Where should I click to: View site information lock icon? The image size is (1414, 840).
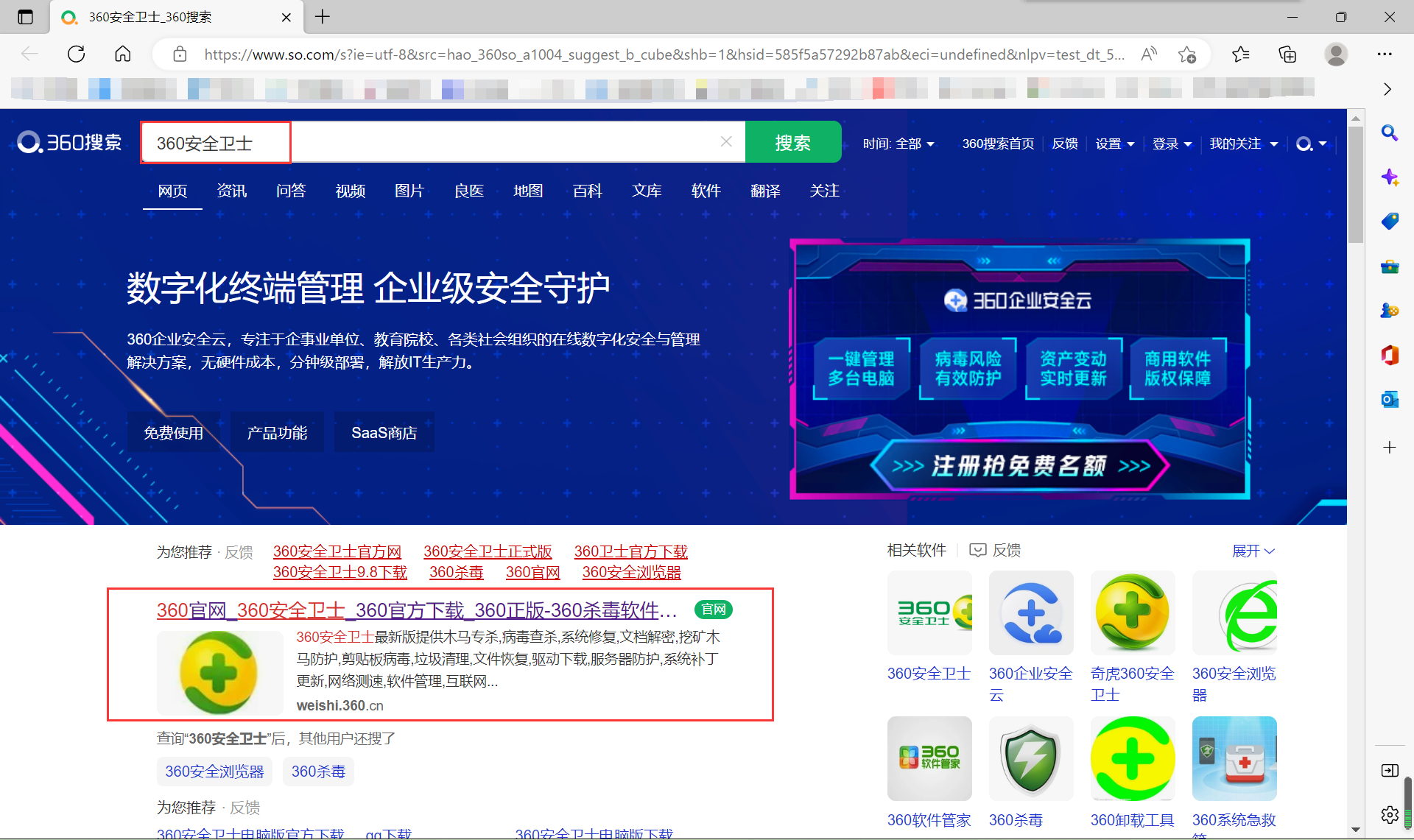pos(180,54)
